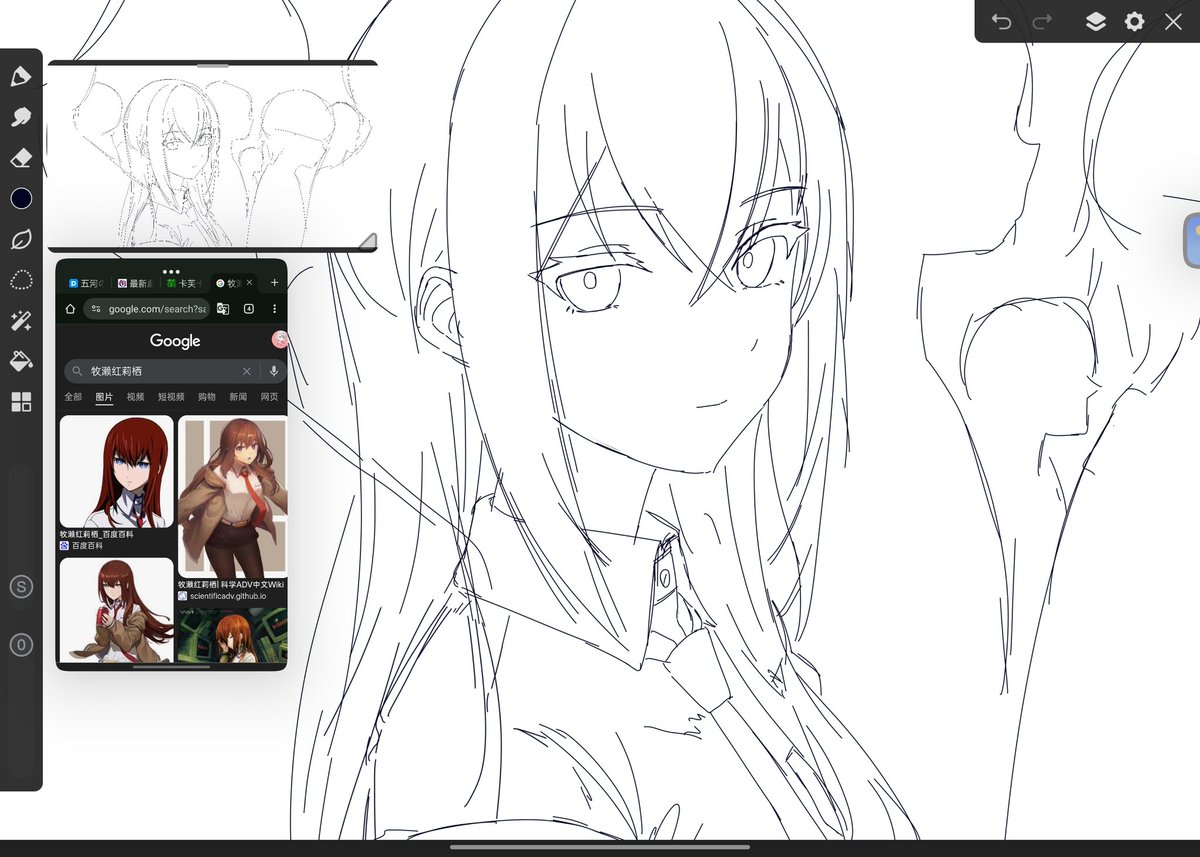Click the circled 0 button on sidebar
1200x857 pixels.
click(x=21, y=645)
